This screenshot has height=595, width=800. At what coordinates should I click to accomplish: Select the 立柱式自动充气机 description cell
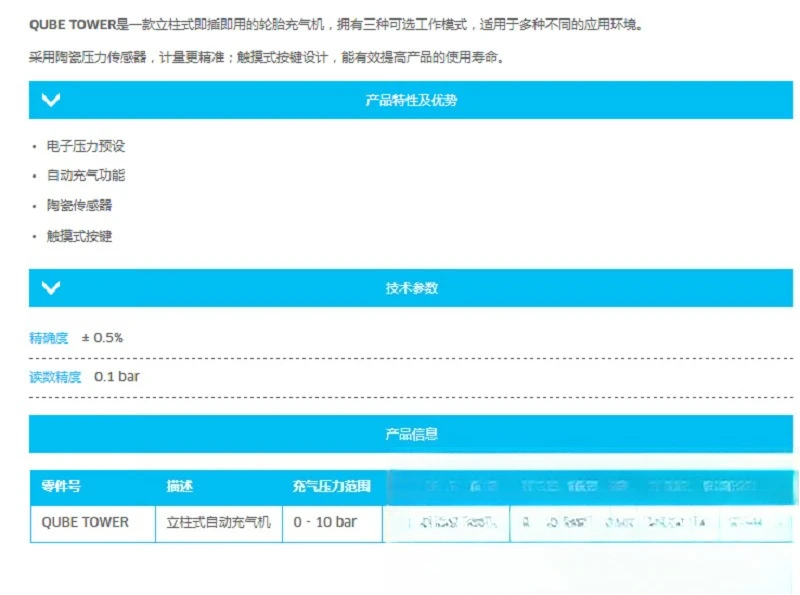coord(219,524)
